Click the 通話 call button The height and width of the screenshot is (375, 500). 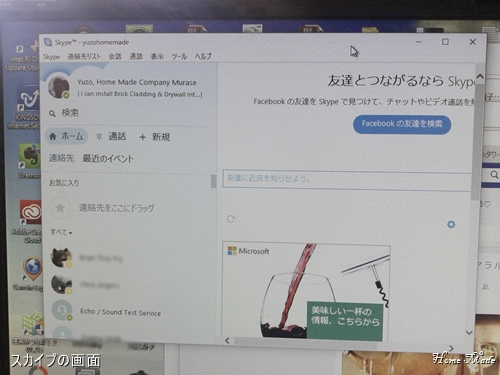pos(112,136)
